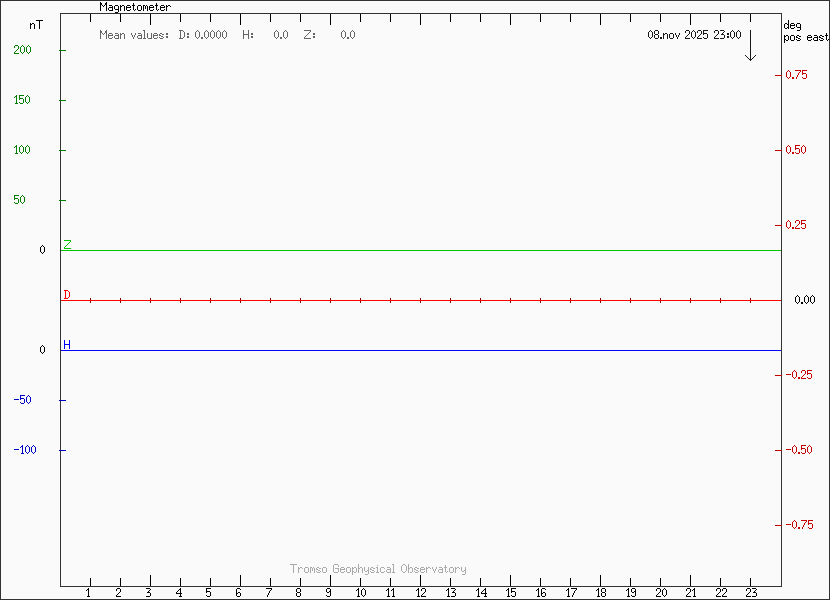
Task: Select the Magnetometer title text
Action: click(x=135, y=7)
